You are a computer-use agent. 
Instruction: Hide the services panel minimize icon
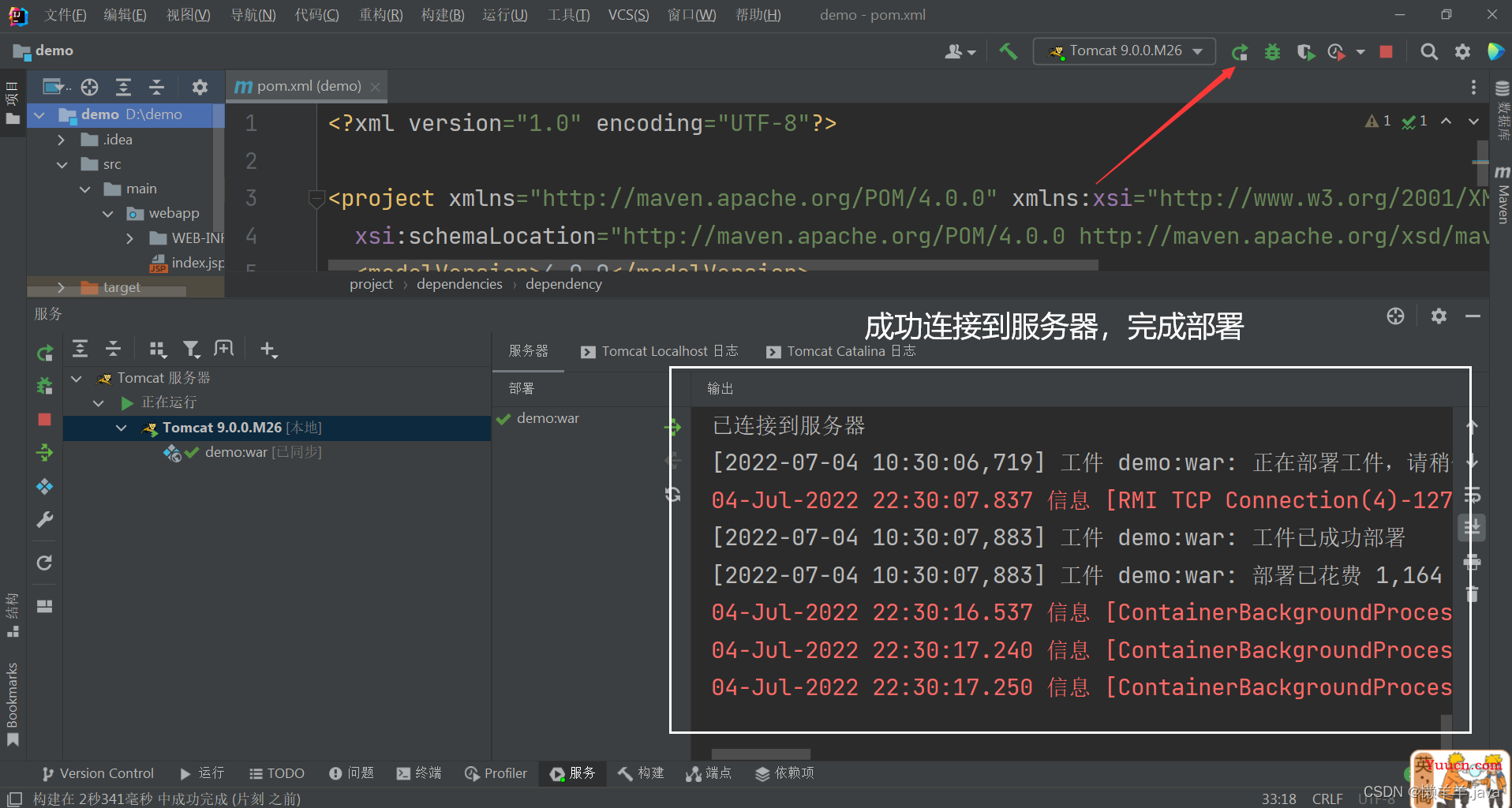point(1473,316)
